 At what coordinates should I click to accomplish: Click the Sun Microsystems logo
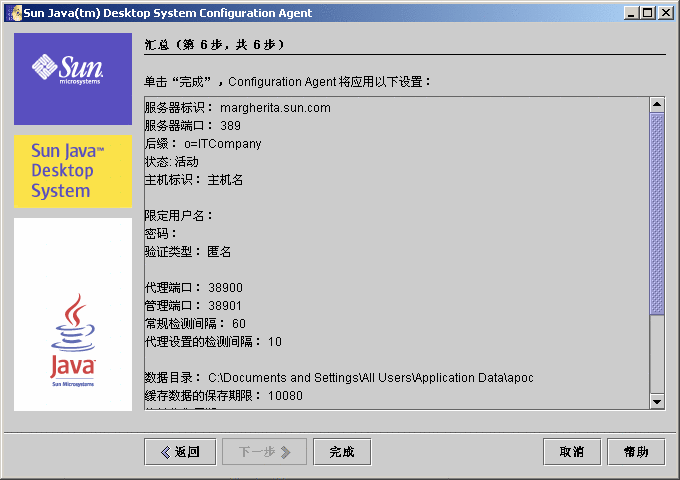pyautogui.click(x=73, y=79)
